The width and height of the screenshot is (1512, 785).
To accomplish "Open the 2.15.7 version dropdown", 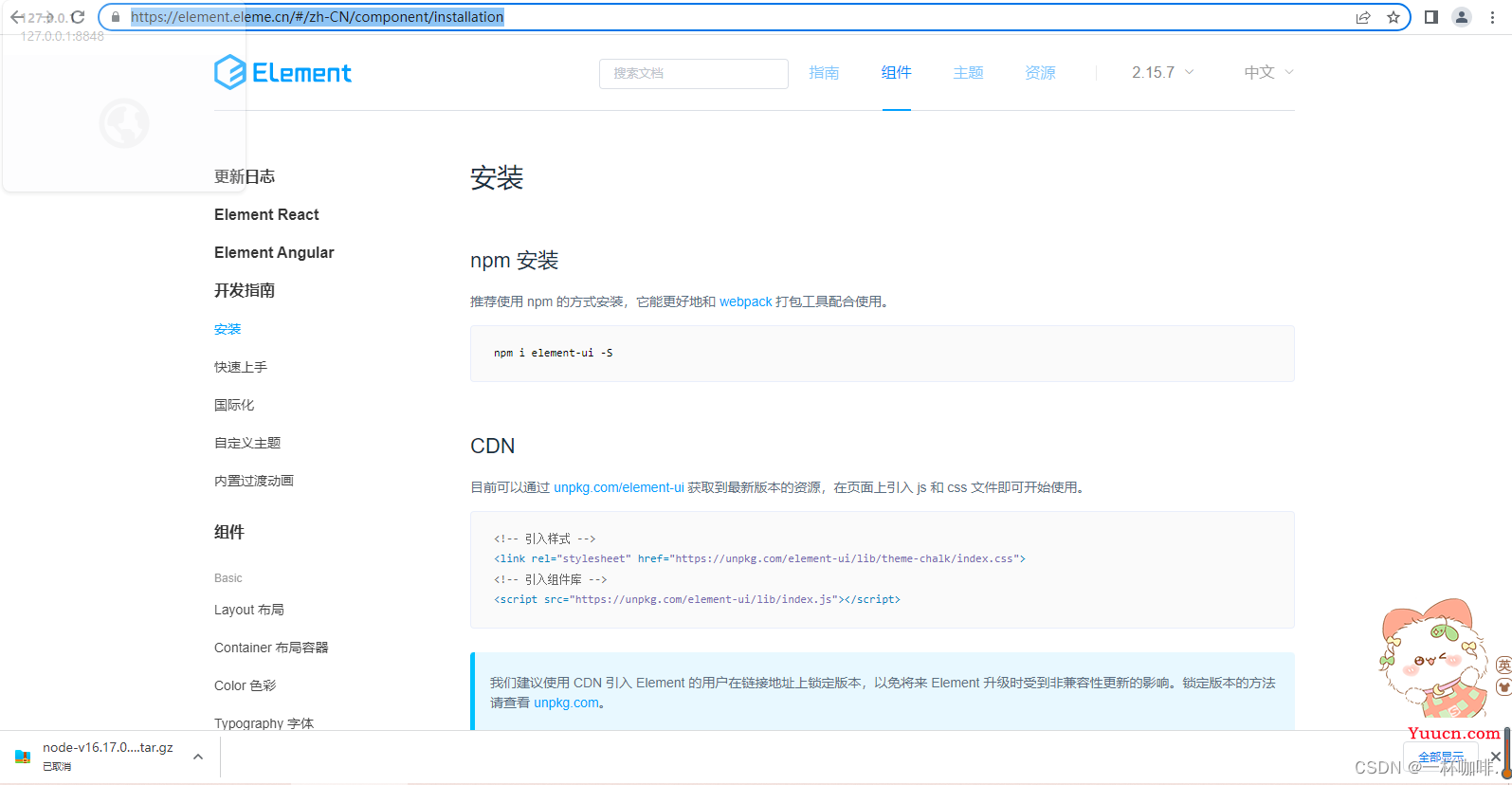I will pos(1163,73).
